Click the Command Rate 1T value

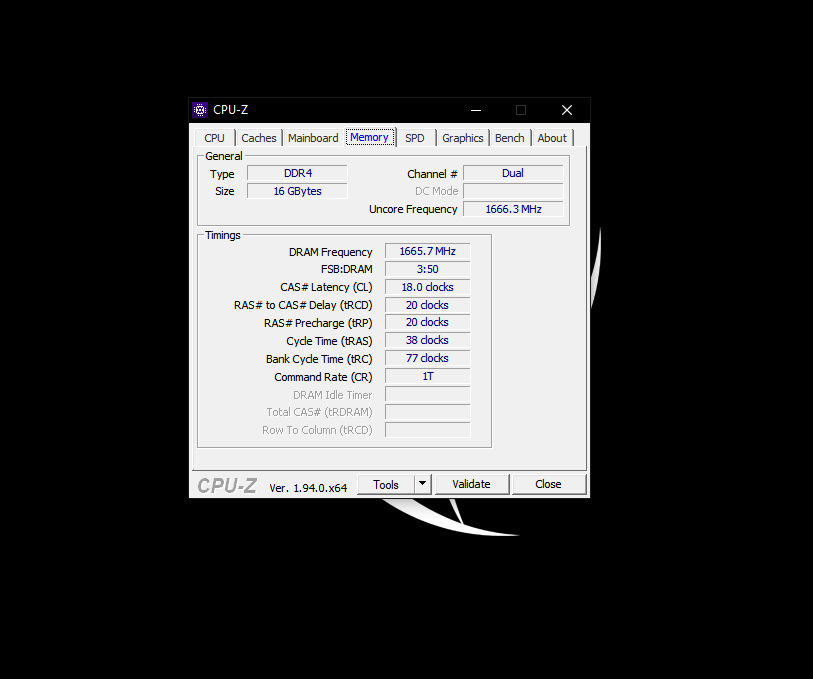pyautogui.click(x=428, y=376)
